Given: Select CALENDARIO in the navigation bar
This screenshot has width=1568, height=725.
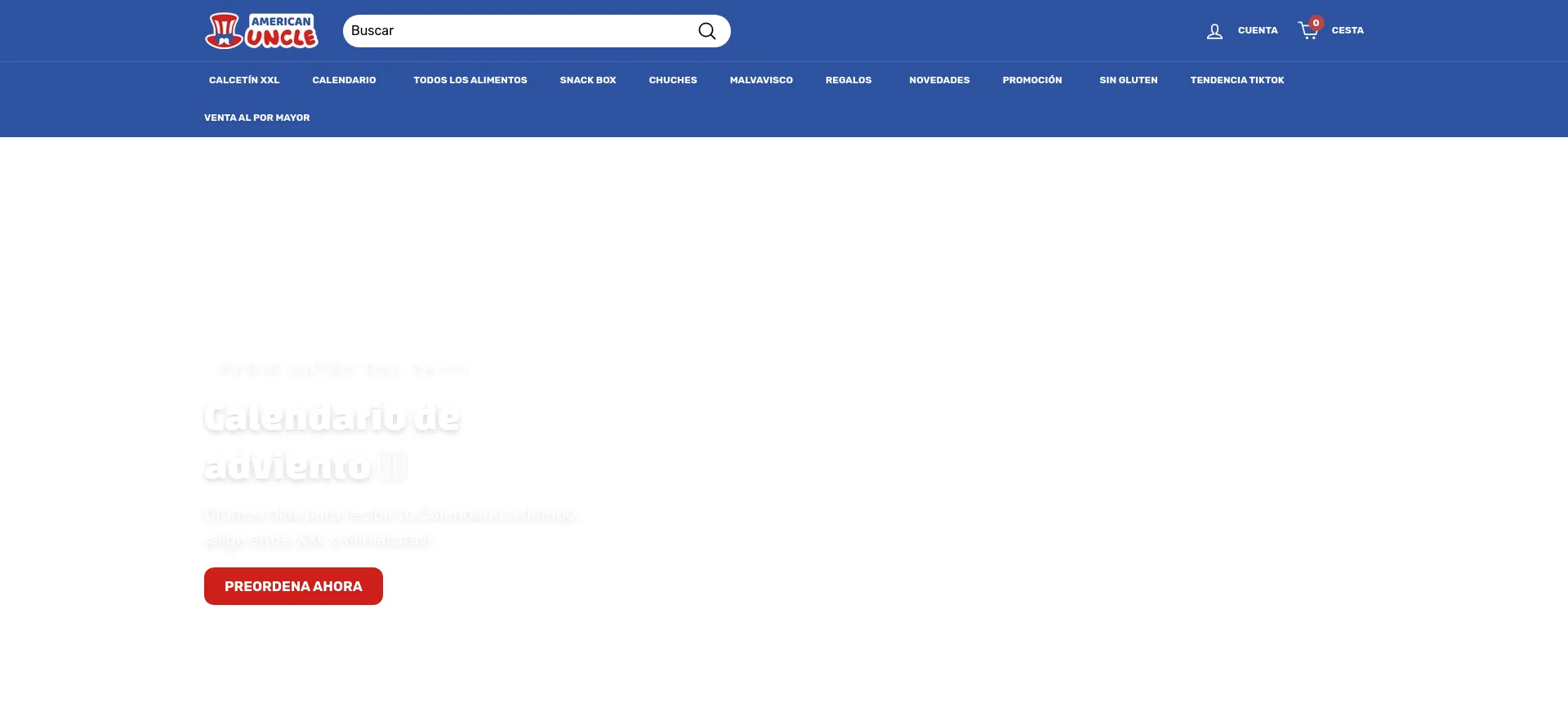Looking at the screenshot, I should point(344,80).
